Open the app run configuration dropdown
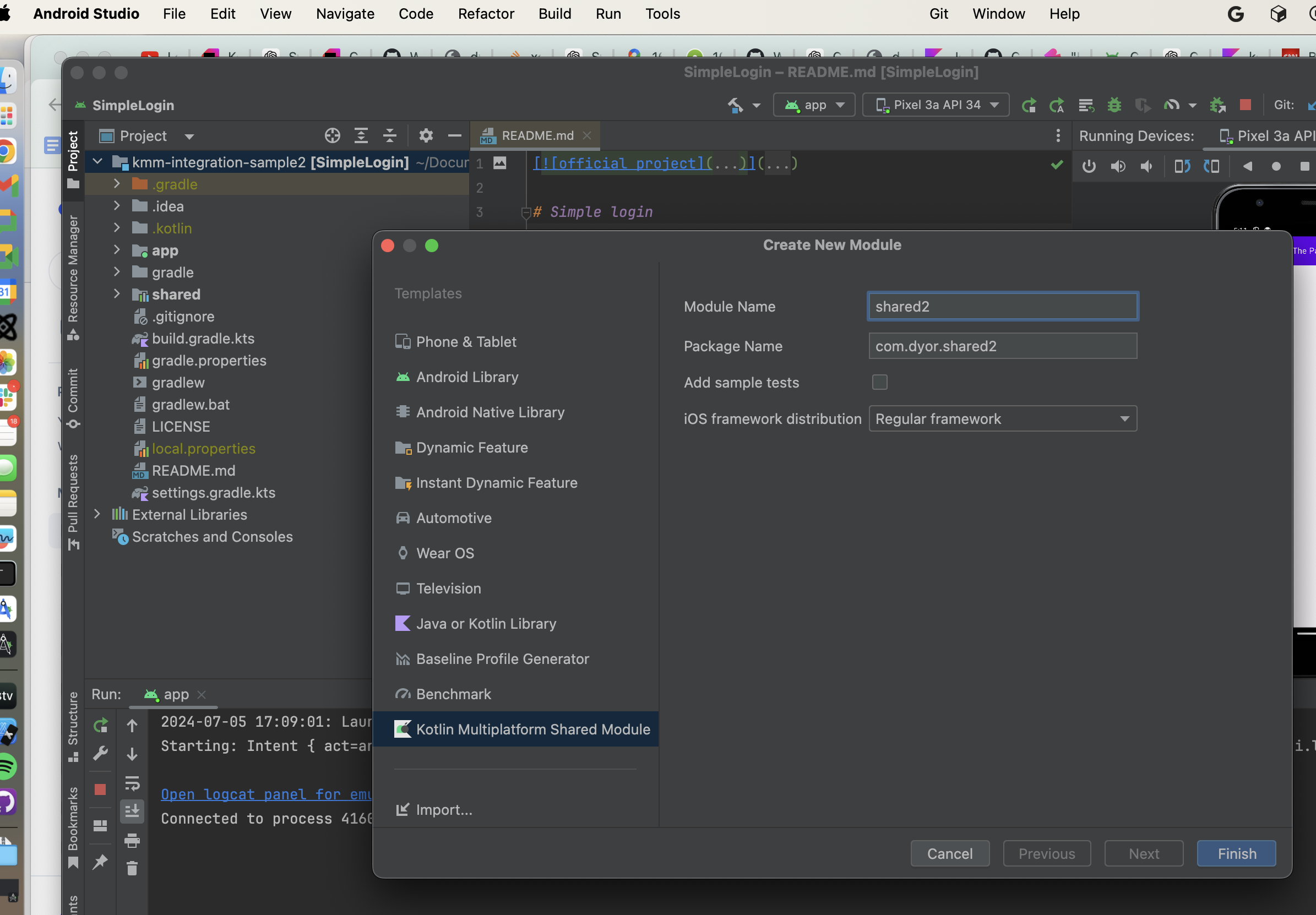 pyautogui.click(x=814, y=105)
